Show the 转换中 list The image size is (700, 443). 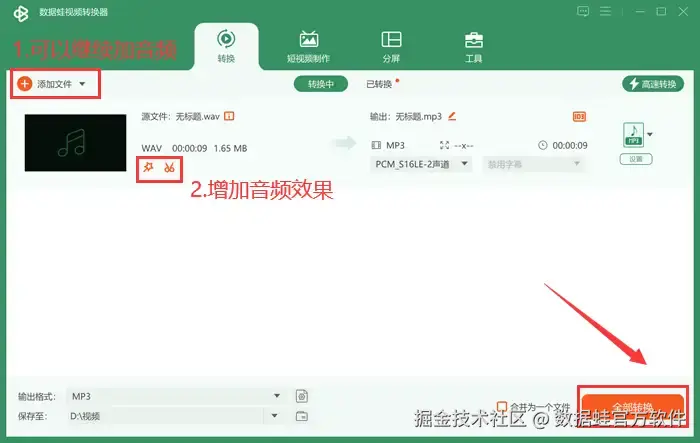[321, 84]
